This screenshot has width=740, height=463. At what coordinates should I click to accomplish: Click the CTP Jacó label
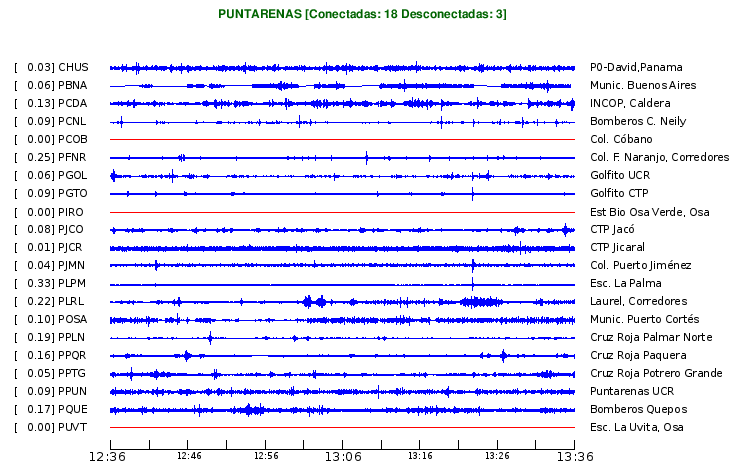(612, 229)
